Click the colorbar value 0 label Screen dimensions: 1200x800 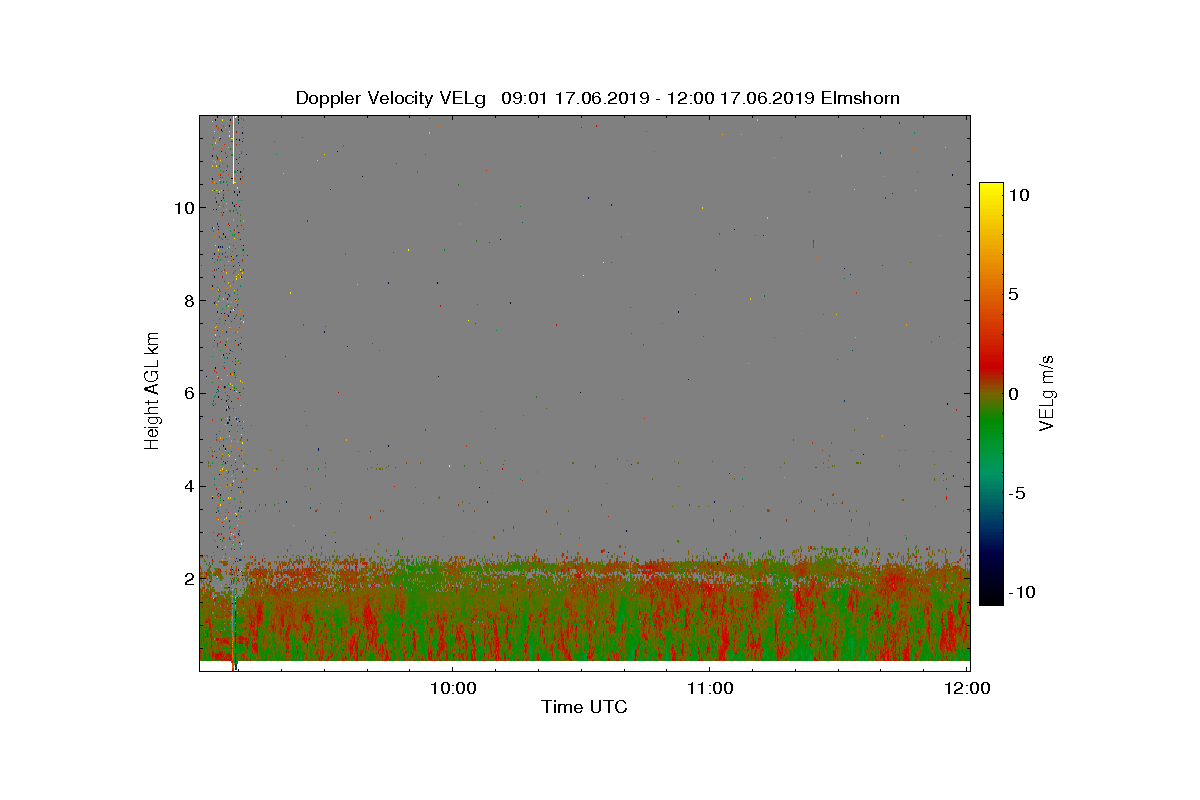(1013, 394)
